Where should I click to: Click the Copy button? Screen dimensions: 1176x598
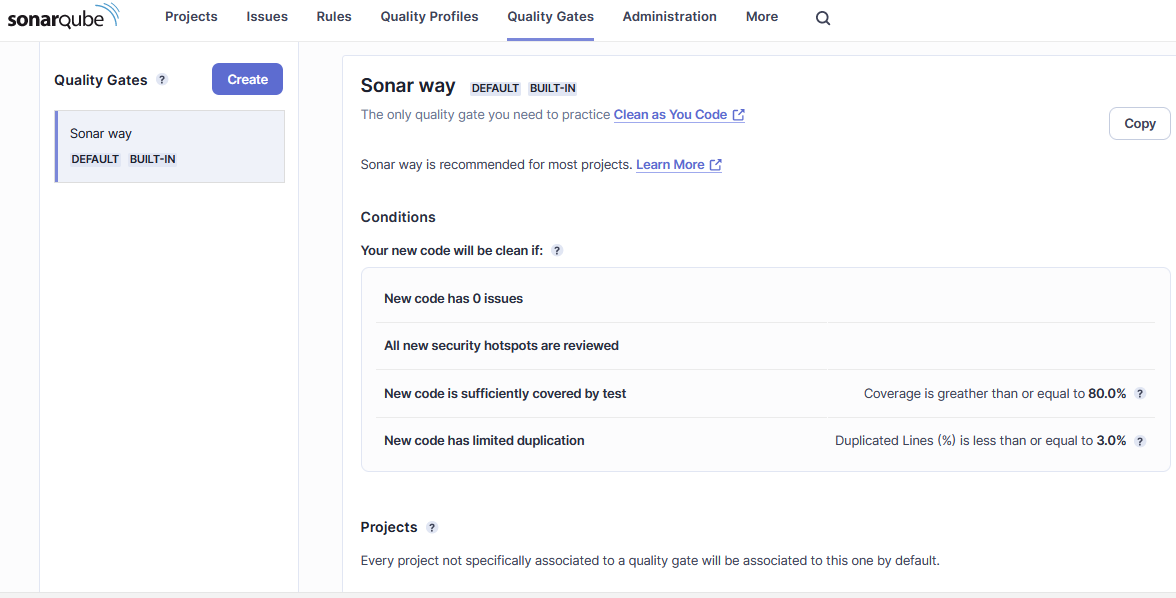pyautogui.click(x=1139, y=124)
